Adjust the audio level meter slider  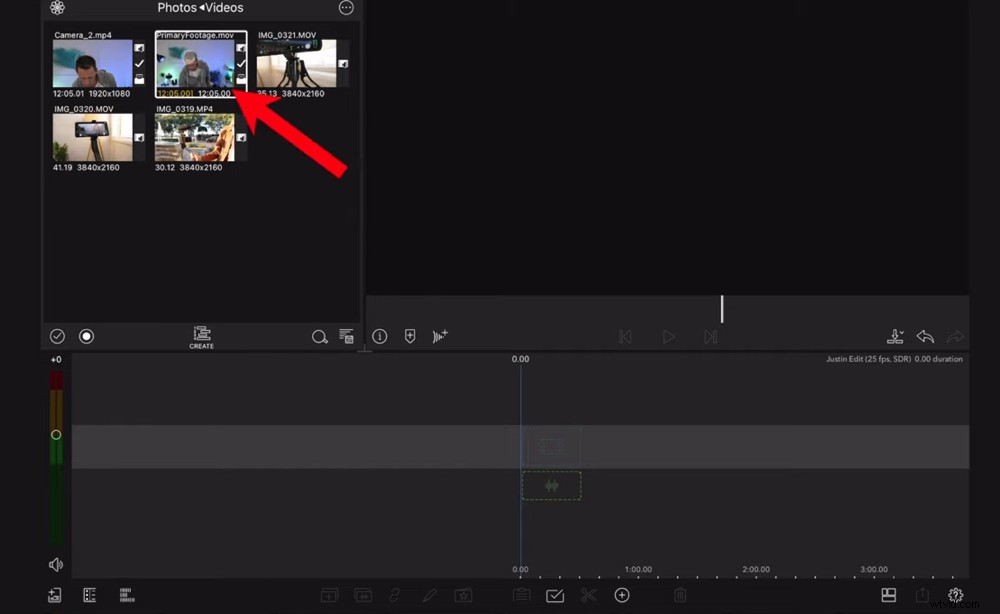click(57, 434)
